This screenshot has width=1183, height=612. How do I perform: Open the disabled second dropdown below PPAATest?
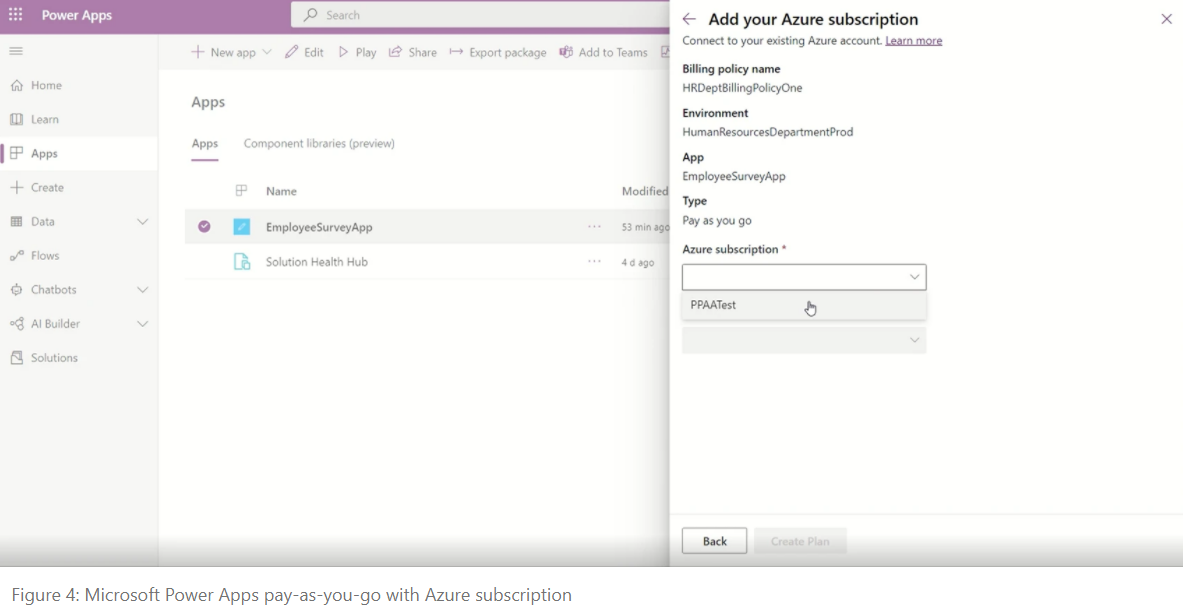pyautogui.click(x=804, y=340)
